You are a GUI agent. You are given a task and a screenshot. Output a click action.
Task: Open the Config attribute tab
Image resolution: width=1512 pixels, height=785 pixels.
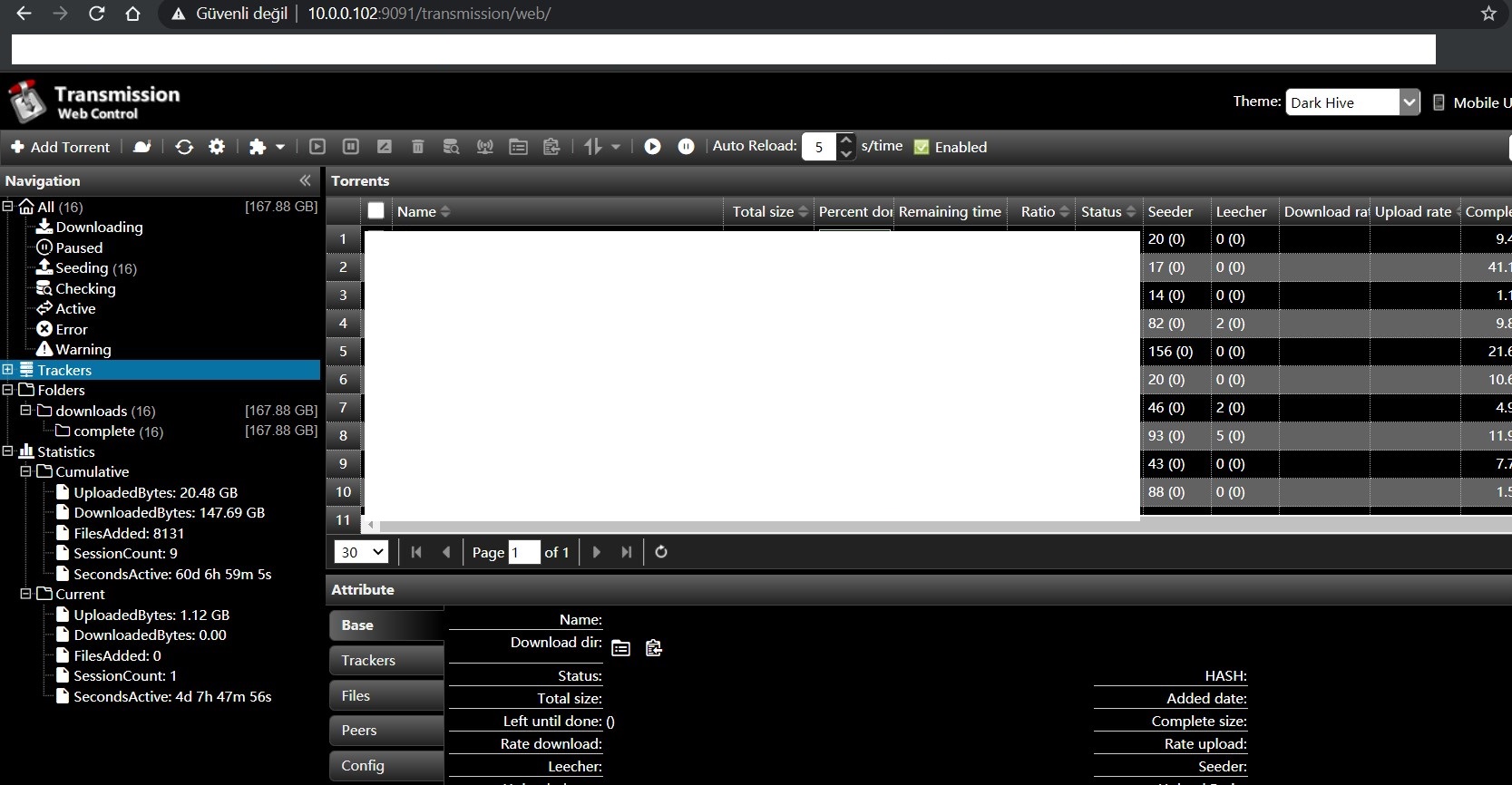click(x=386, y=766)
